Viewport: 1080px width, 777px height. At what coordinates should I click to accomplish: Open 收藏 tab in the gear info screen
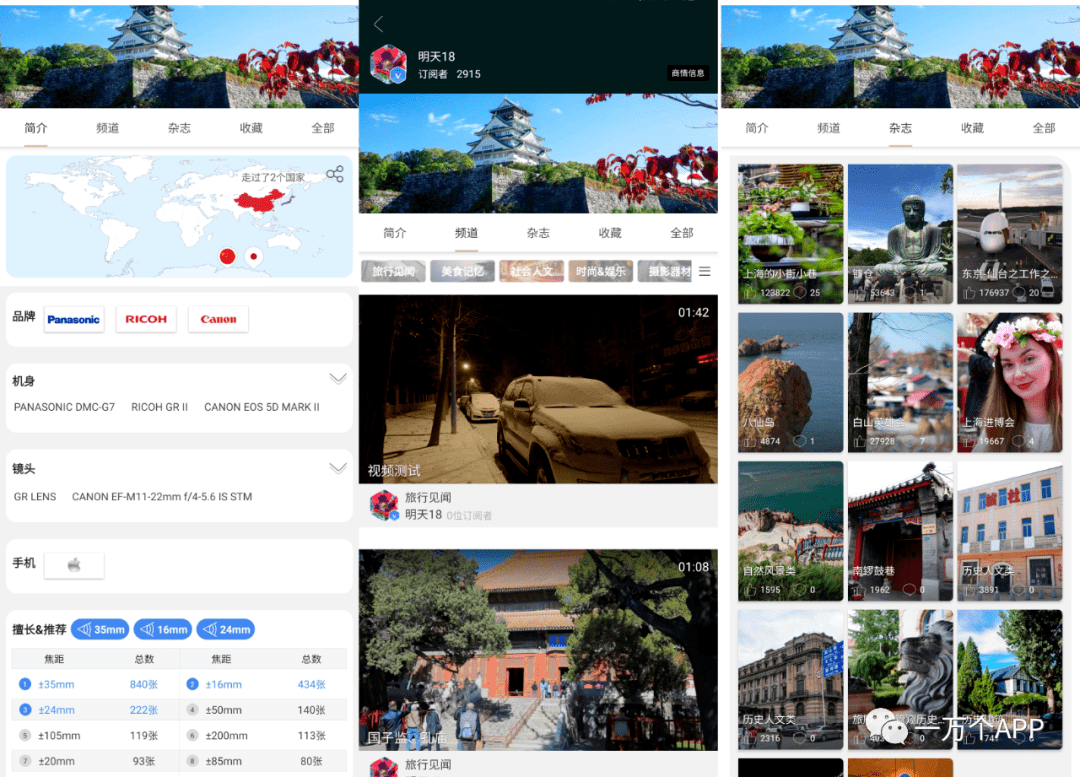251,128
